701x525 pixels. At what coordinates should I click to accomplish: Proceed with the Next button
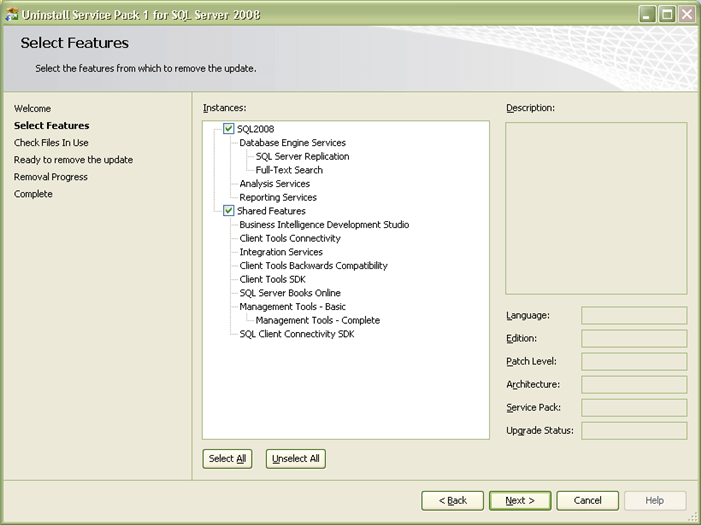[x=520, y=500]
